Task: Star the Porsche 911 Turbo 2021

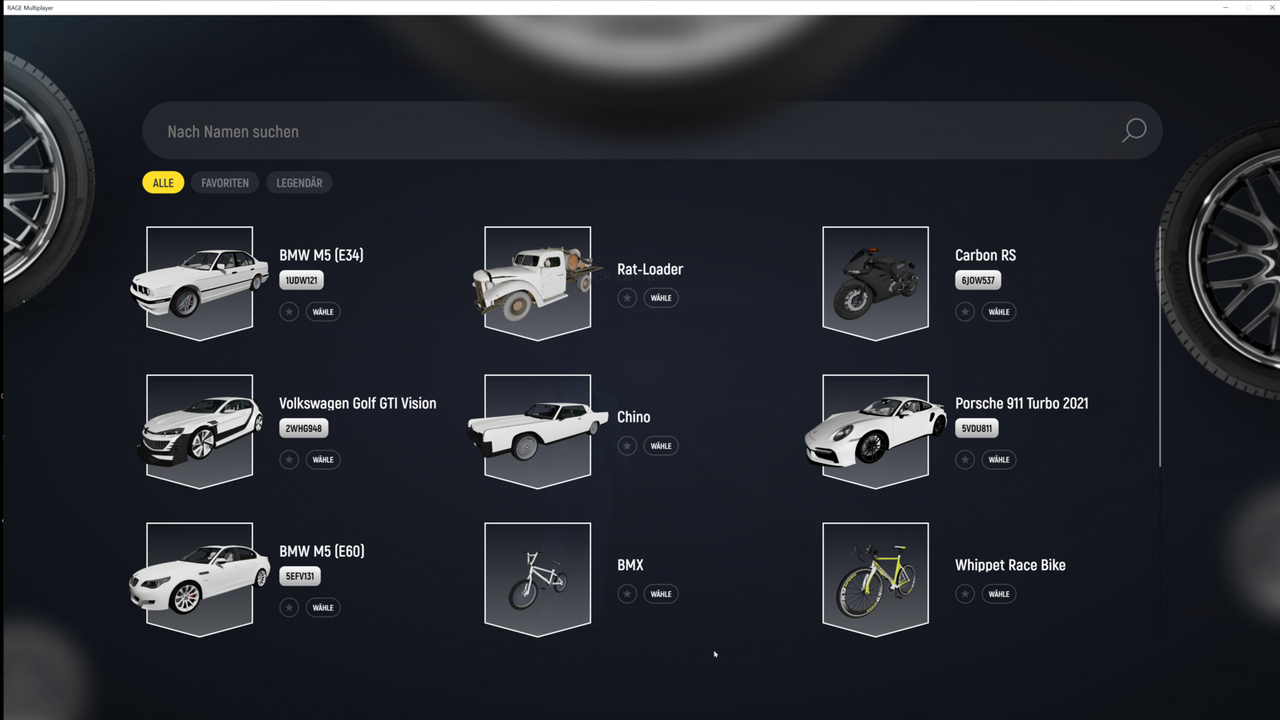Action: point(965,460)
